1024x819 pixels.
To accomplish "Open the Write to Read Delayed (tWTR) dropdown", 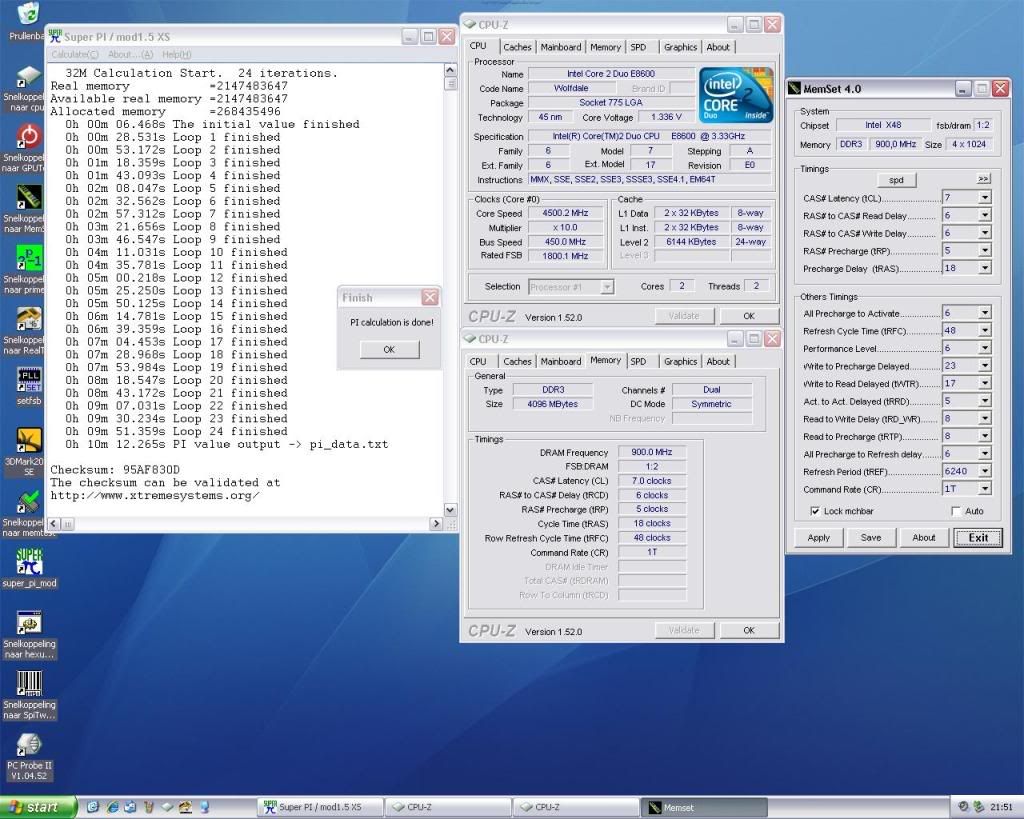I will pyautogui.click(x=984, y=383).
